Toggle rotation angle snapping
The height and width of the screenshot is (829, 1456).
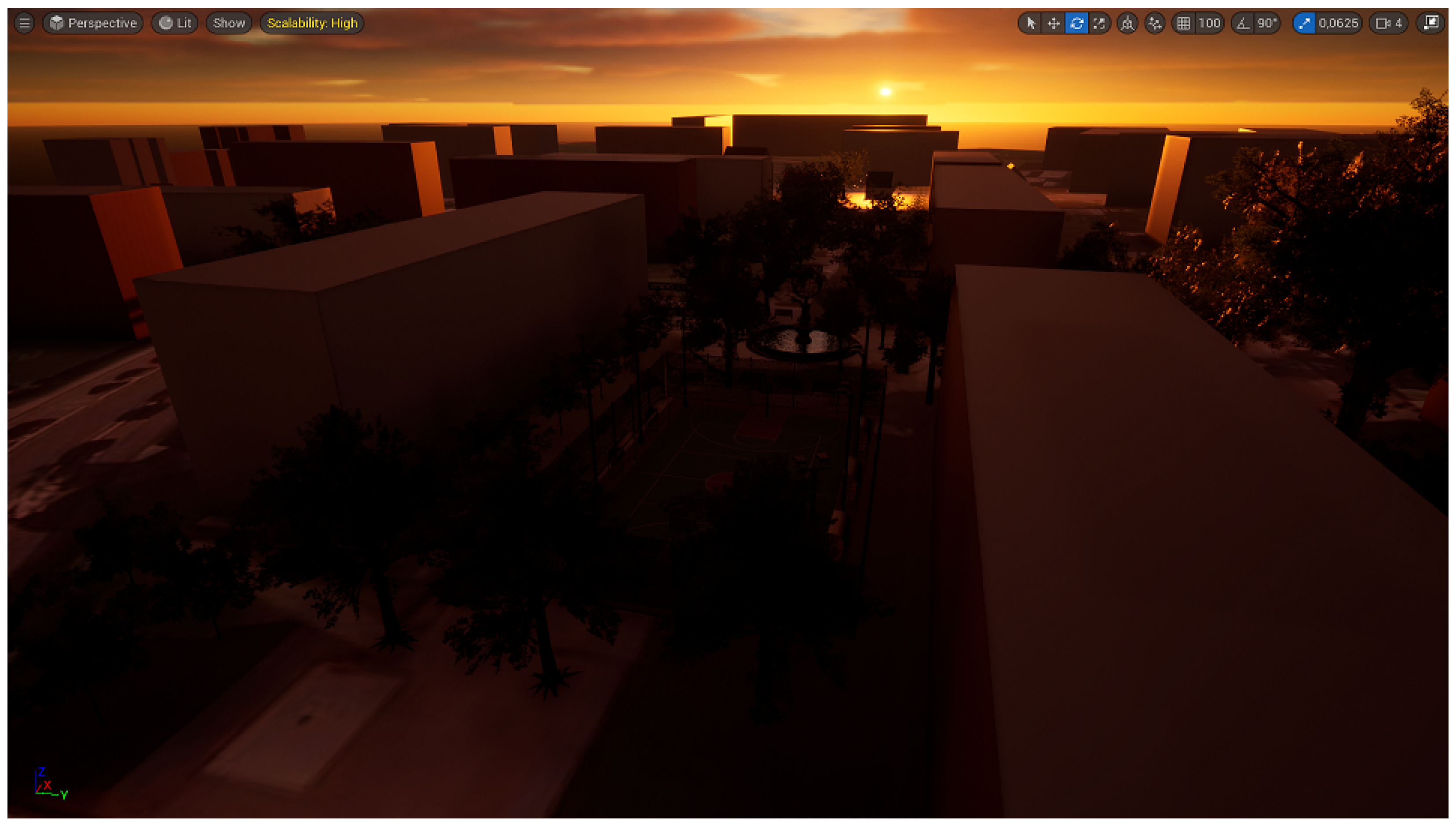tap(1243, 23)
